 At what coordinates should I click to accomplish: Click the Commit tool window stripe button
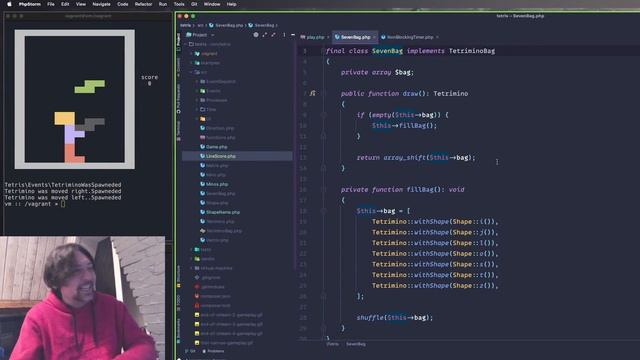click(x=178, y=67)
